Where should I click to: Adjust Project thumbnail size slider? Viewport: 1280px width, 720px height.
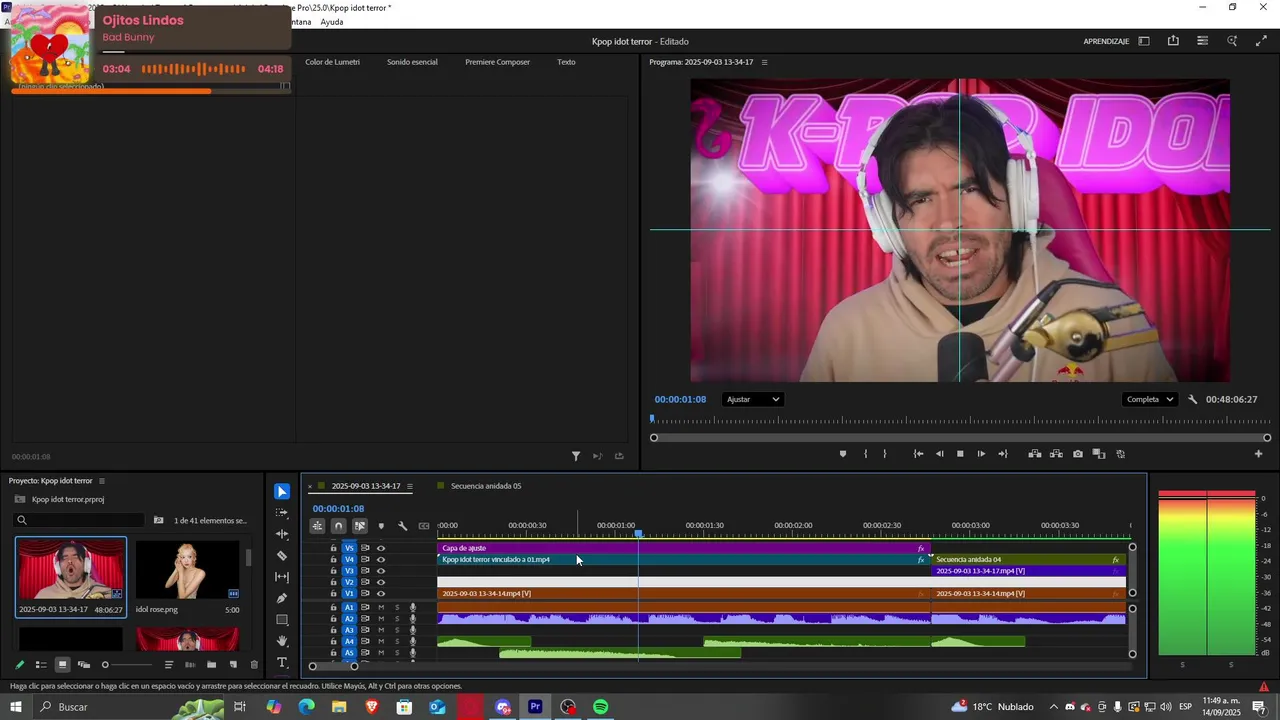(x=128, y=665)
